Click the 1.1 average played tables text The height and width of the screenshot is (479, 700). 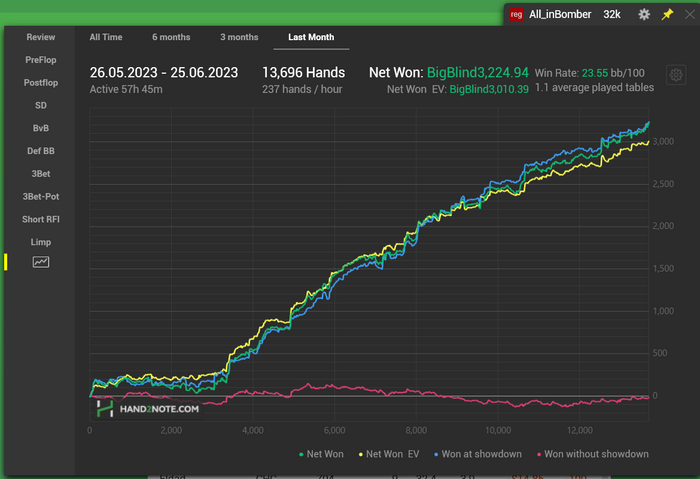coord(595,87)
